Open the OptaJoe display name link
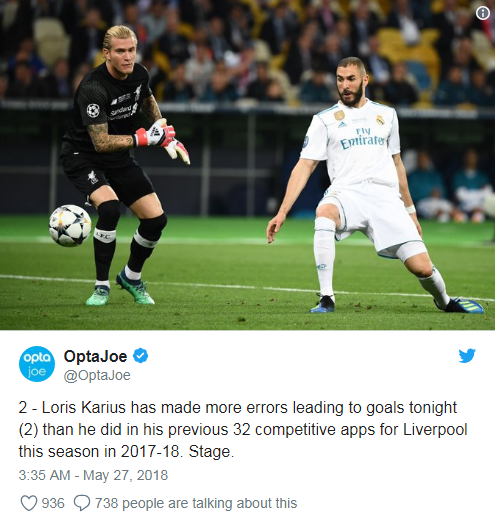Screen dimensions: 495x519 point(95,356)
